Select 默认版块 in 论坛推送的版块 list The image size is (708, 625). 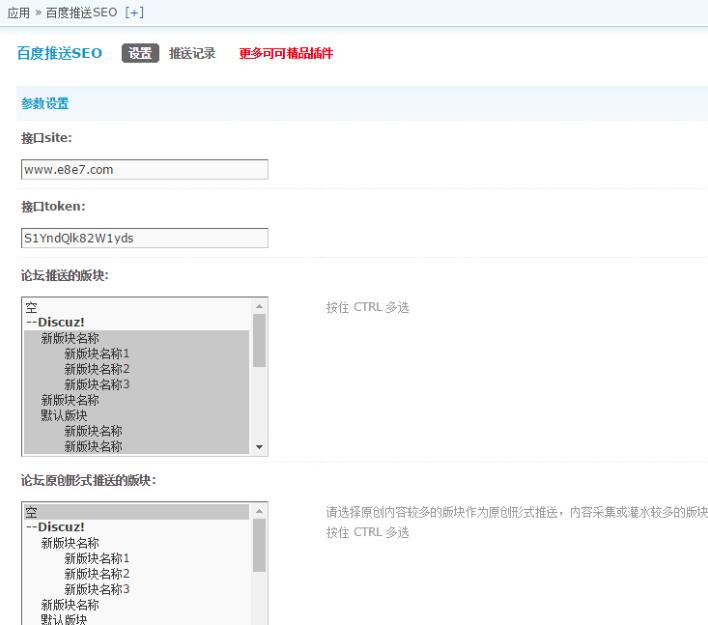(x=136, y=415)
